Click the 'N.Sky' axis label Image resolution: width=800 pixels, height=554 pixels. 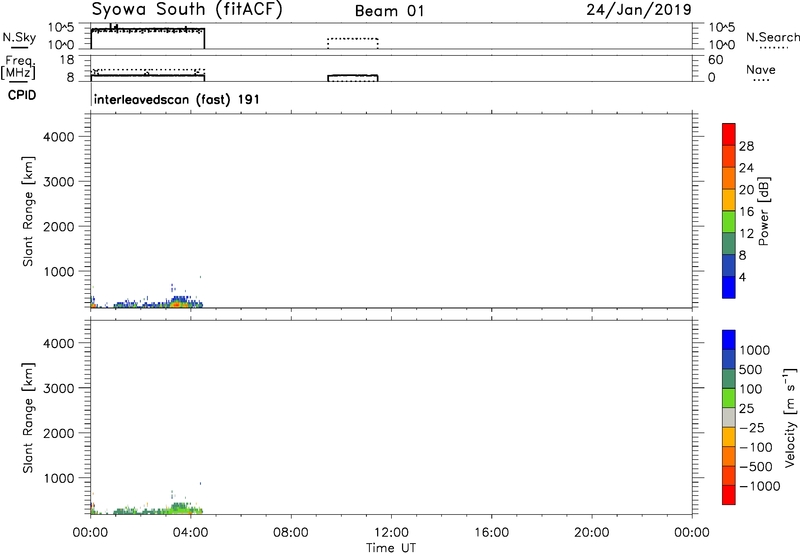pos(19,37)
